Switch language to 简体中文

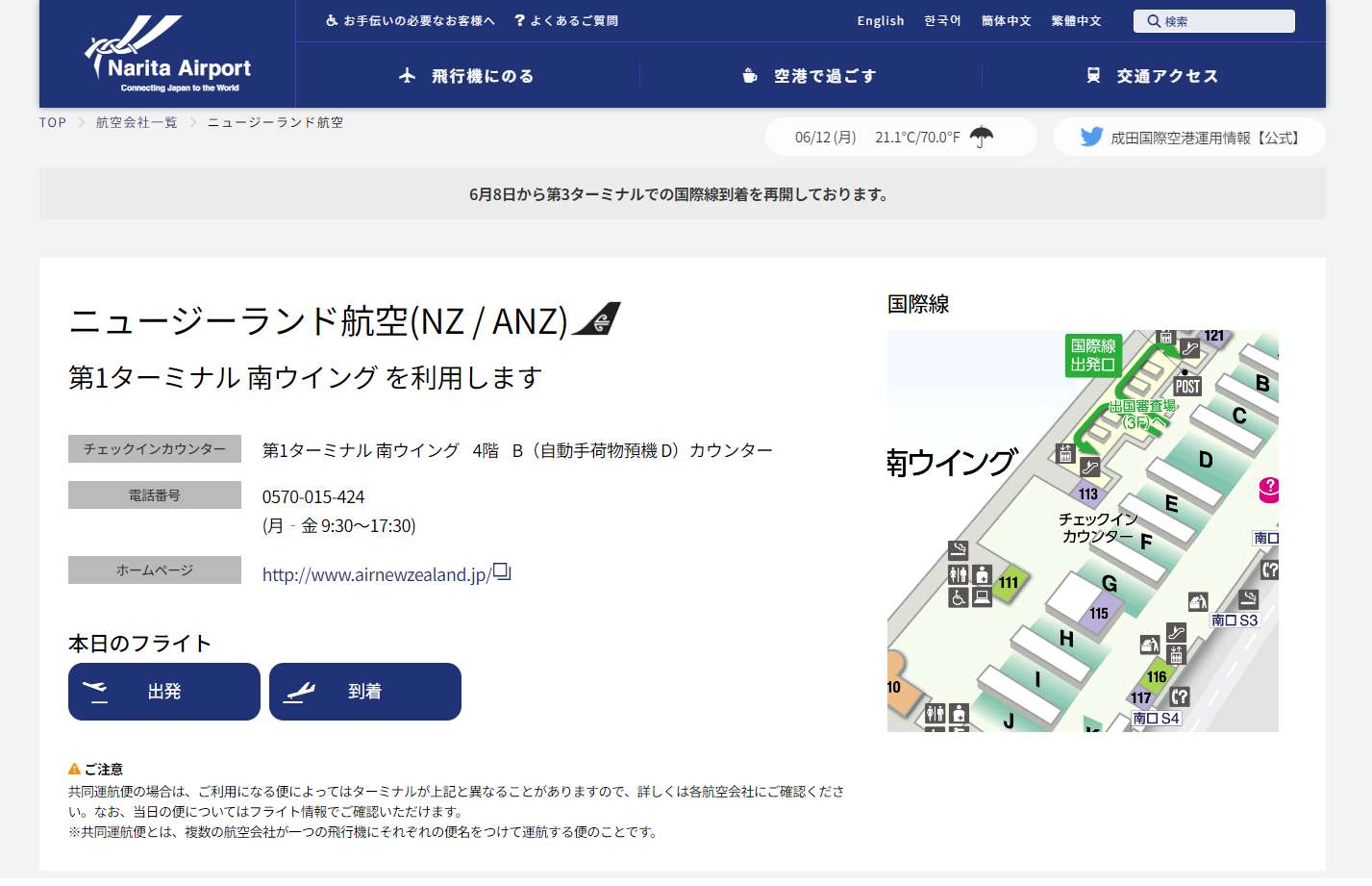pyautogui.click(x=1006, y=20)
